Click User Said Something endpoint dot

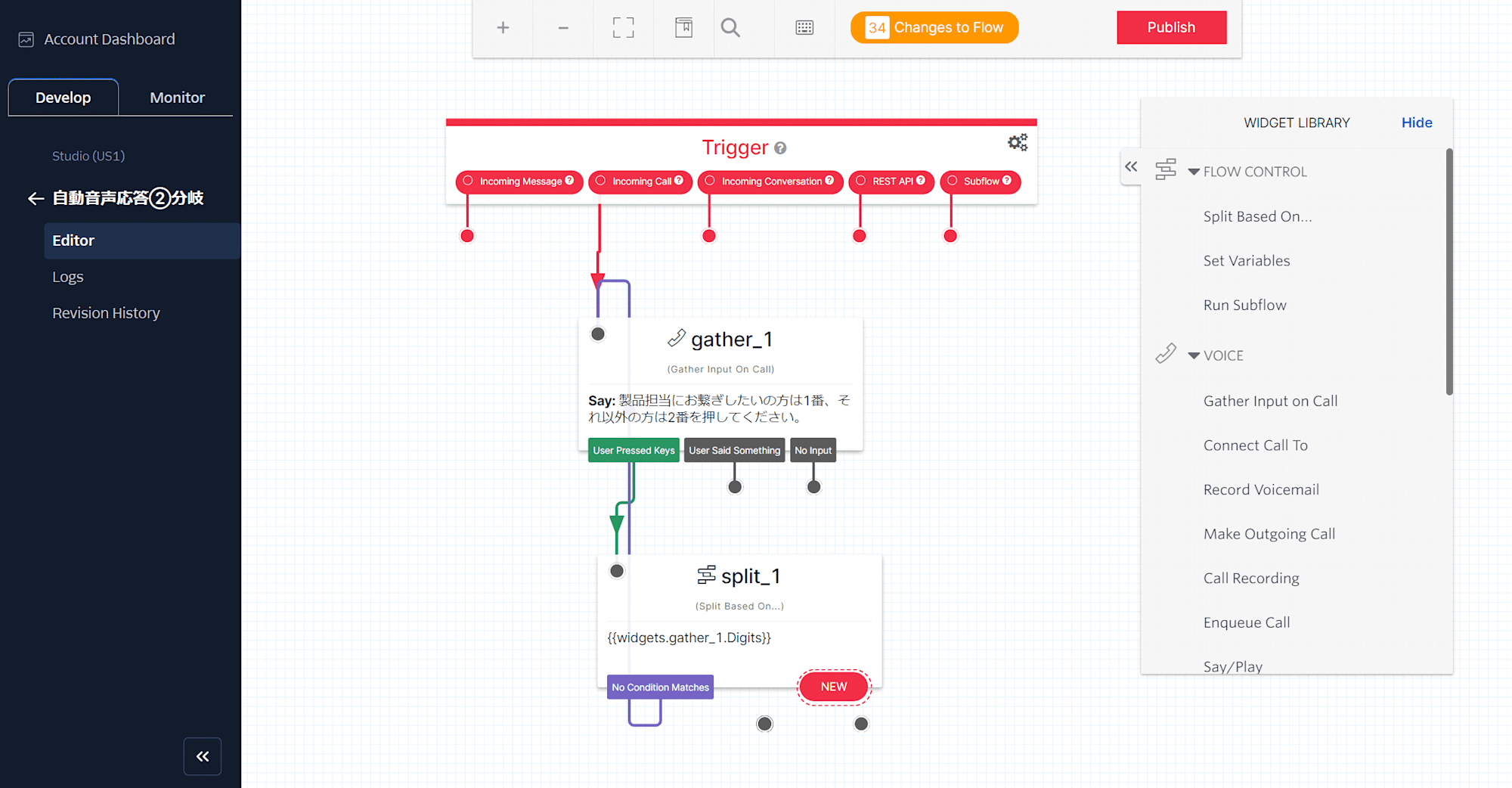pos(735,487)
